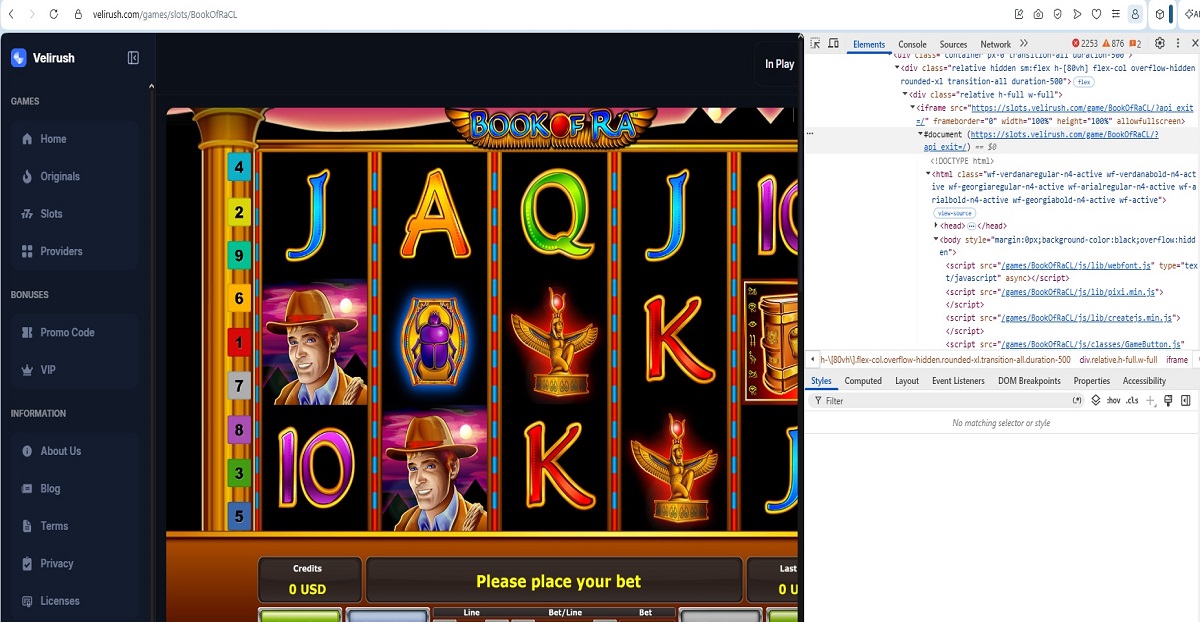The height and width of the screenshot is (622, 1200).
Task: Select the iframe breadcrumb item
Action: (1177, 360)
